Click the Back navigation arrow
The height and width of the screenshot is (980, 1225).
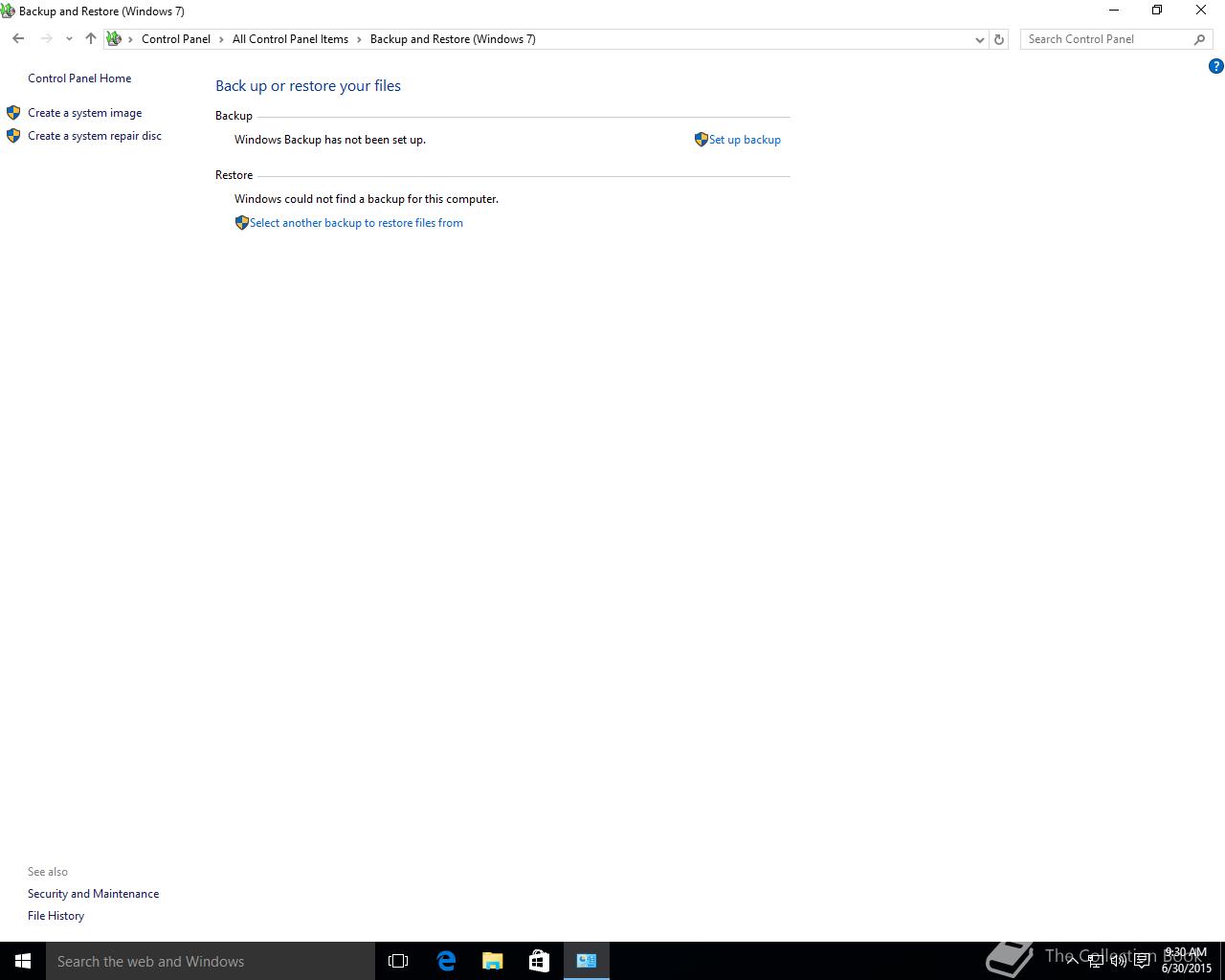[x=18, y=39]
